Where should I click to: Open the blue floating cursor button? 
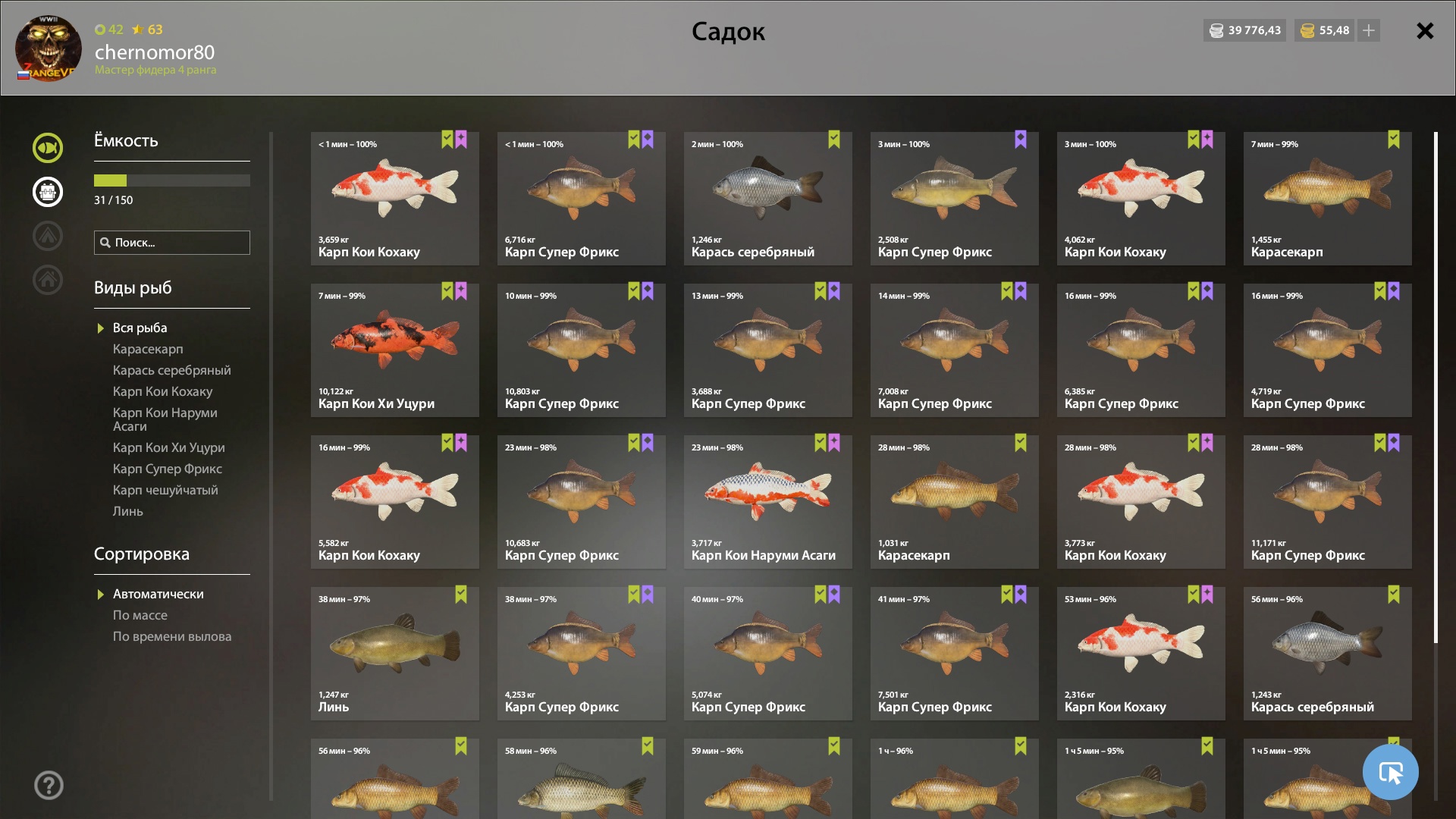[x=1390, y=772]
